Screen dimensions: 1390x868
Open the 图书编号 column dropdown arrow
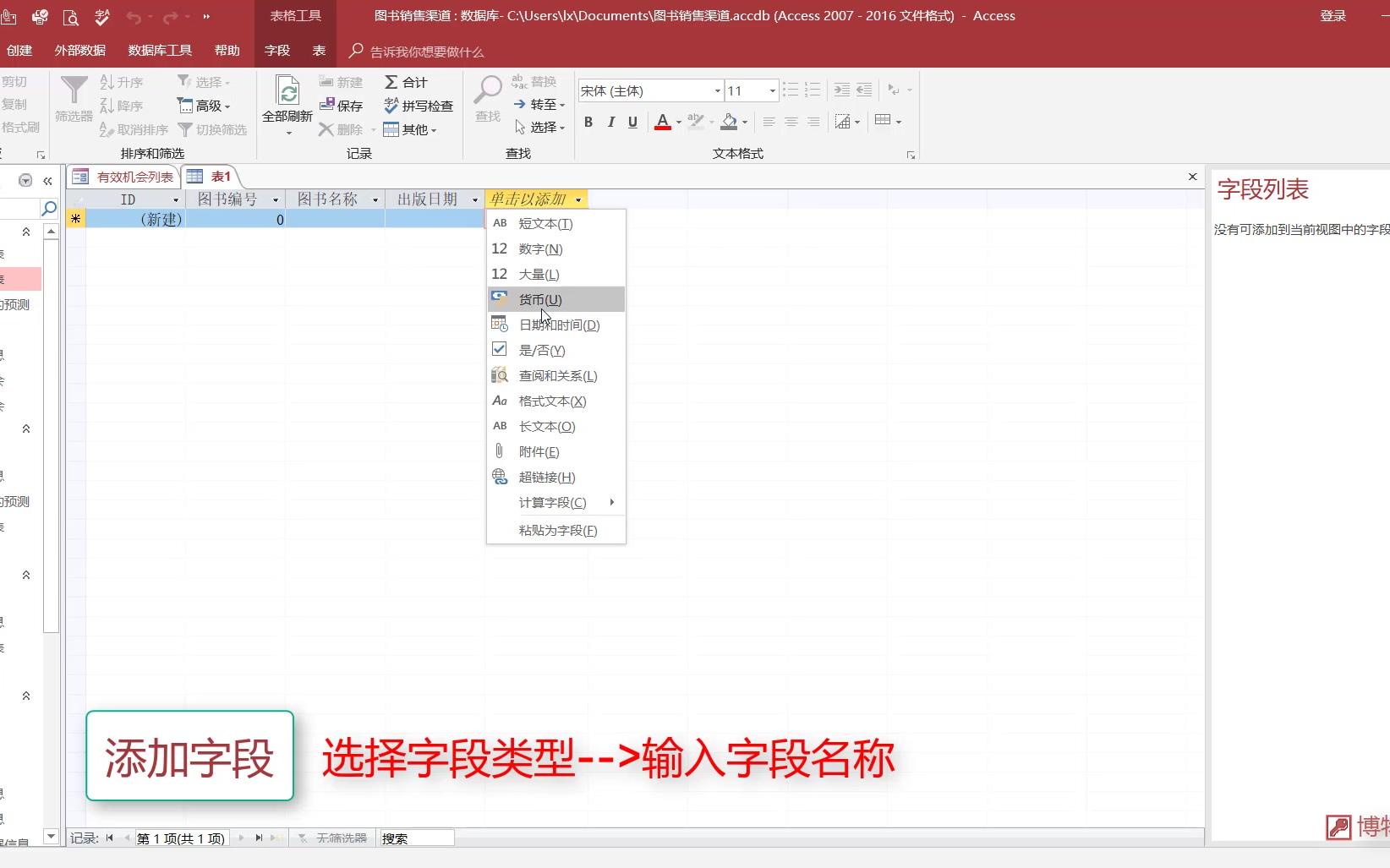276,199
